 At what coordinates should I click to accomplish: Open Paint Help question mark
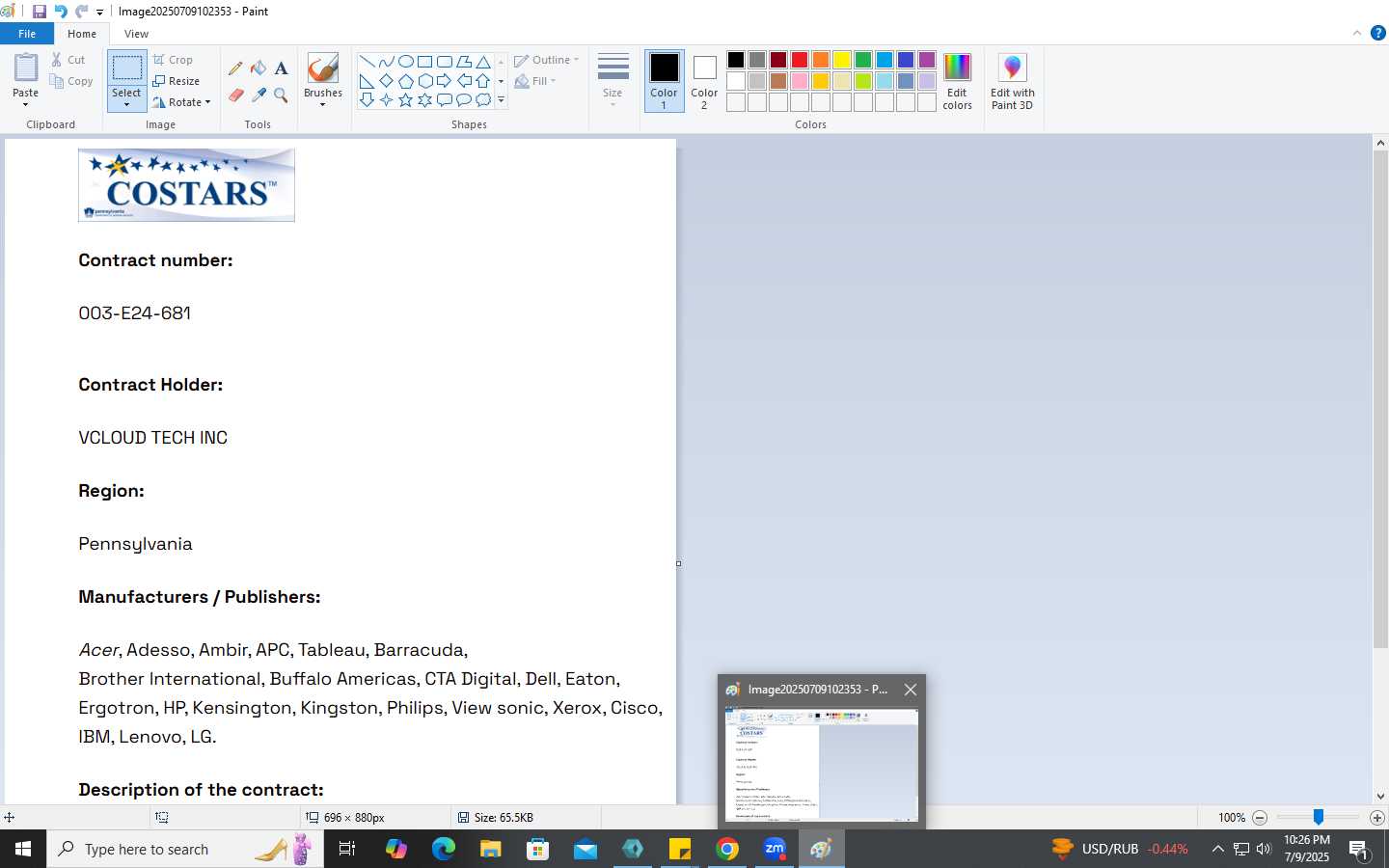[1377, 33]
